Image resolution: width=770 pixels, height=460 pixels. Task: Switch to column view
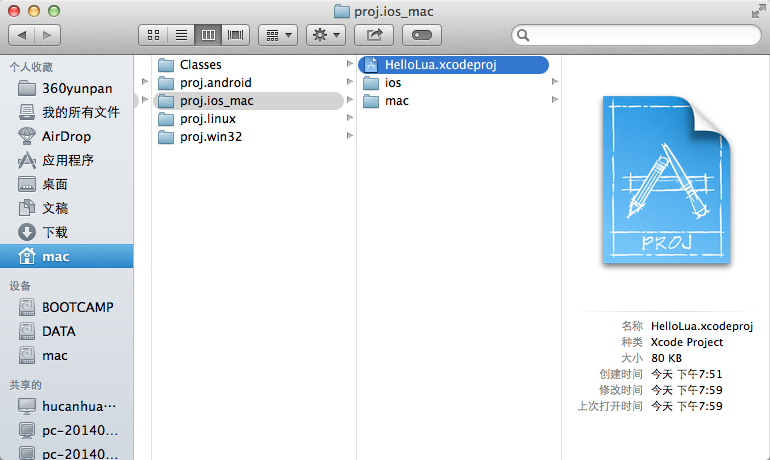point(208,35)
